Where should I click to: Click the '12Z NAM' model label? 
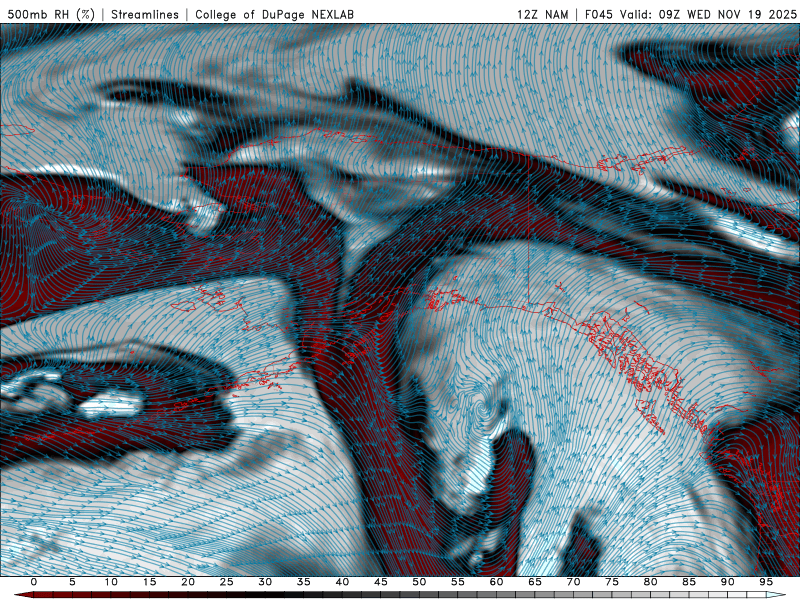(543, 14)
